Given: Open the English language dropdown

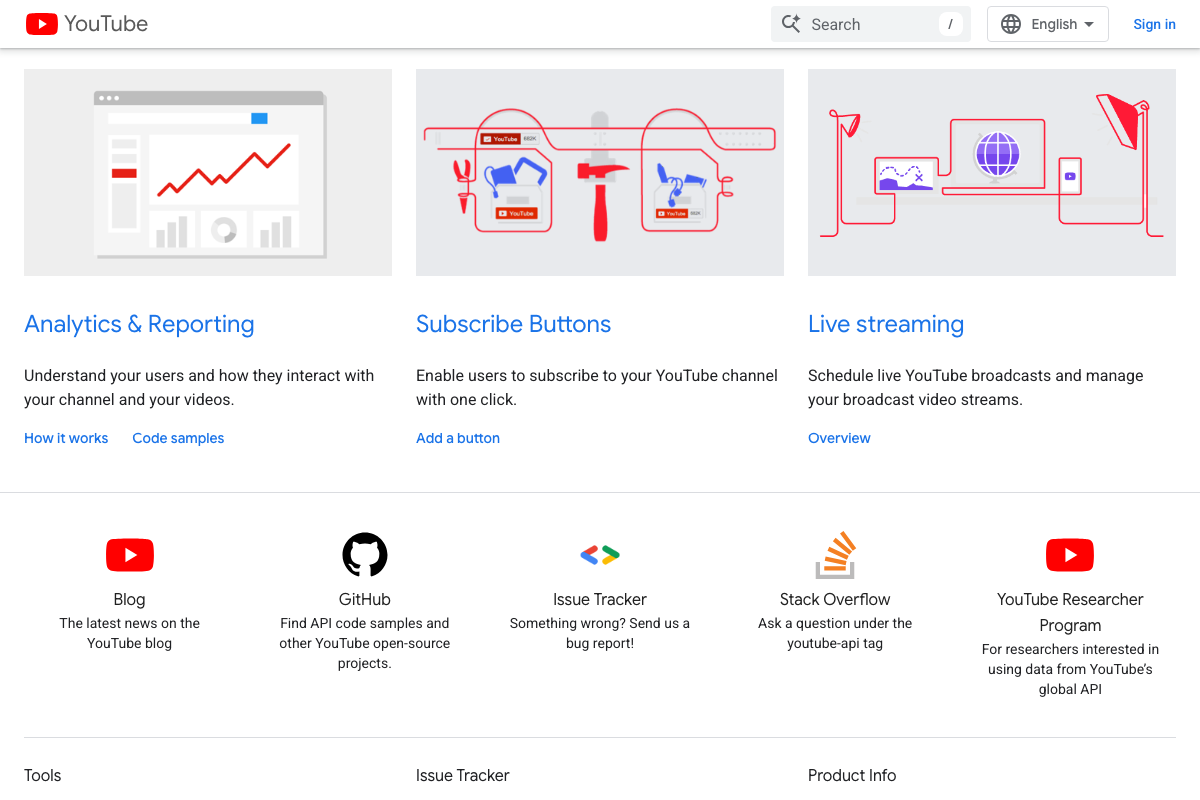Looking at the screenshot, I should point(1048,24).
